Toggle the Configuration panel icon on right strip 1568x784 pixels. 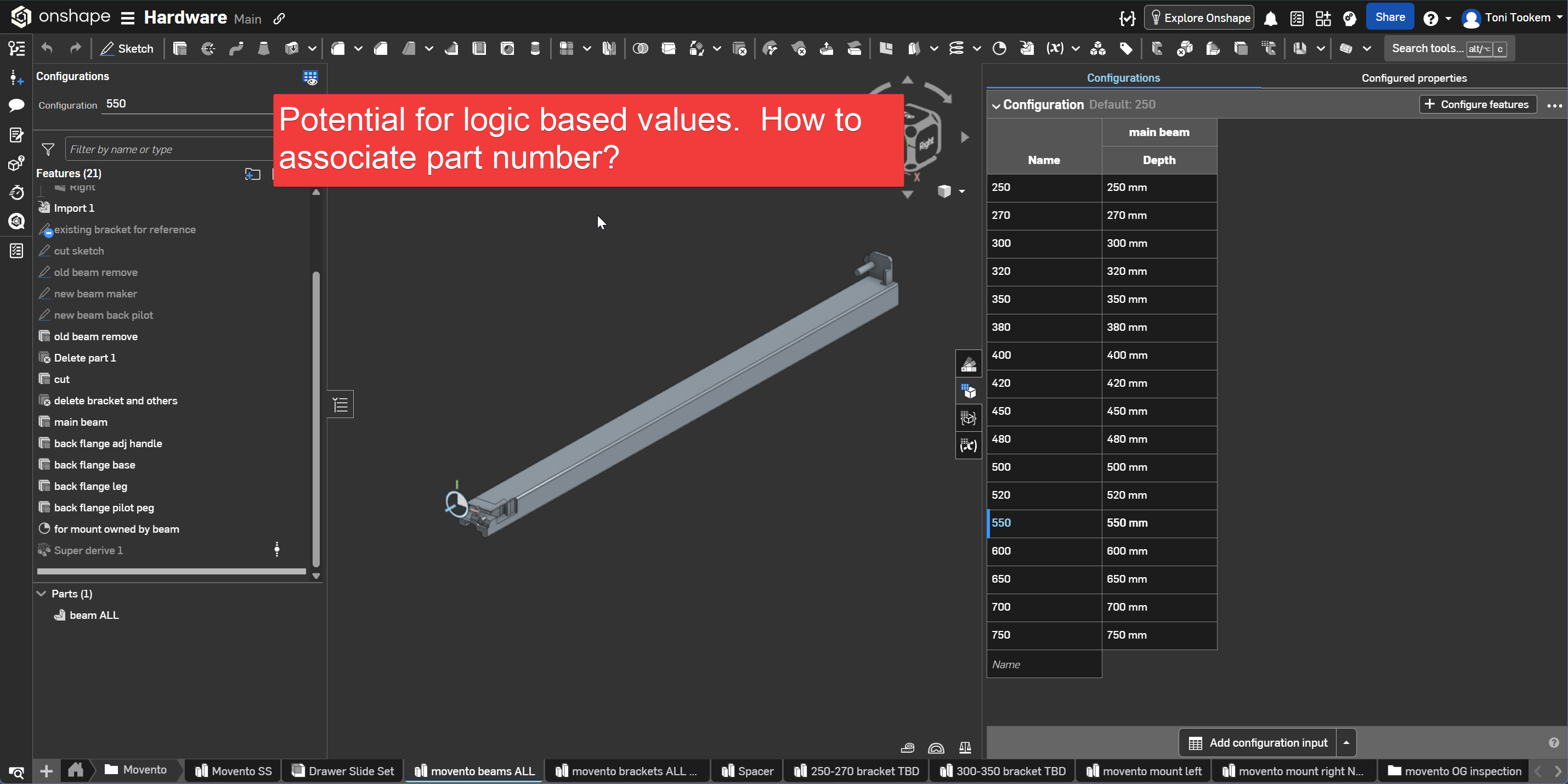pyautogui.click(x=968, y=391)
